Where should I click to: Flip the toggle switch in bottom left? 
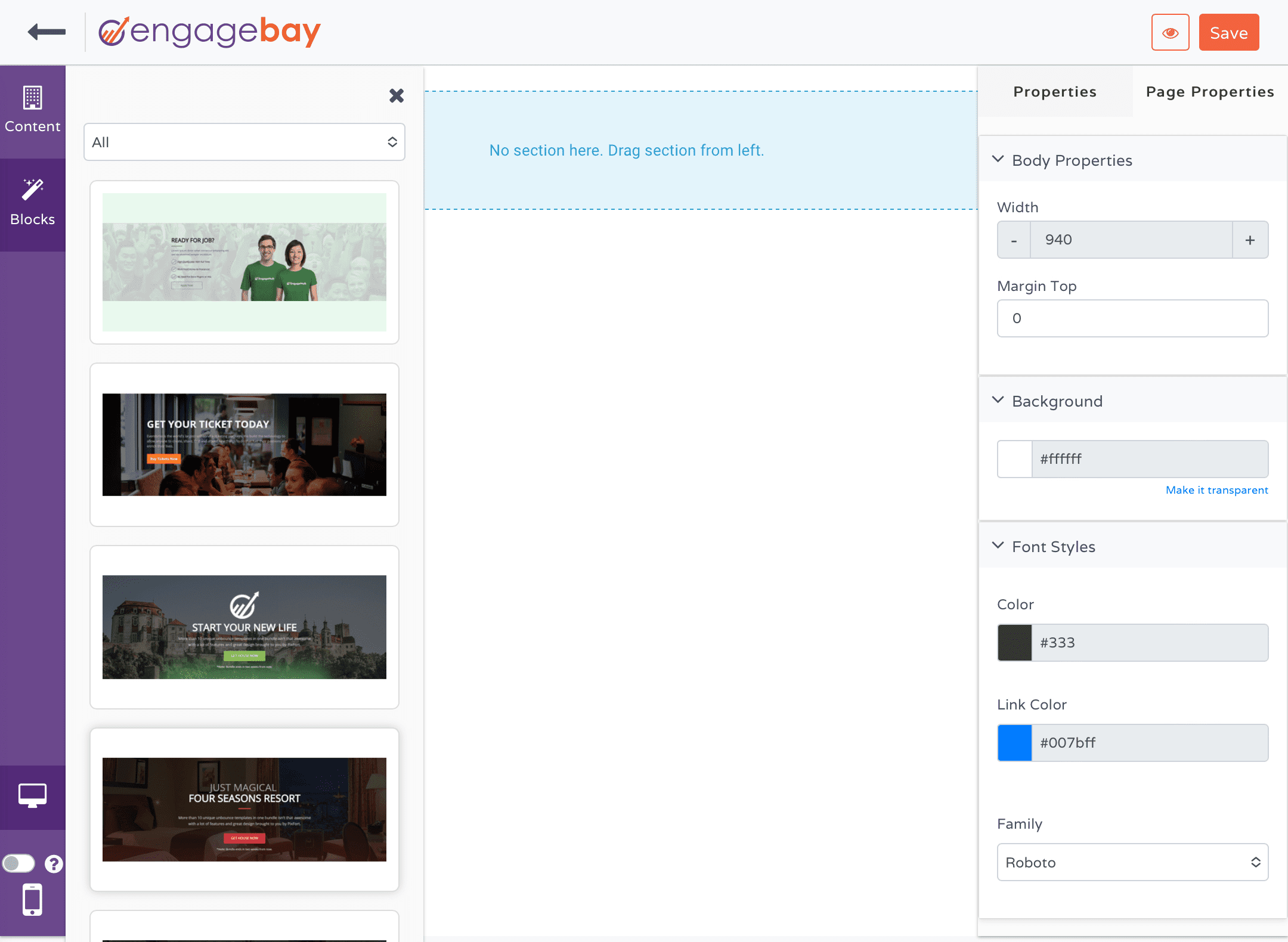(18, 863)
